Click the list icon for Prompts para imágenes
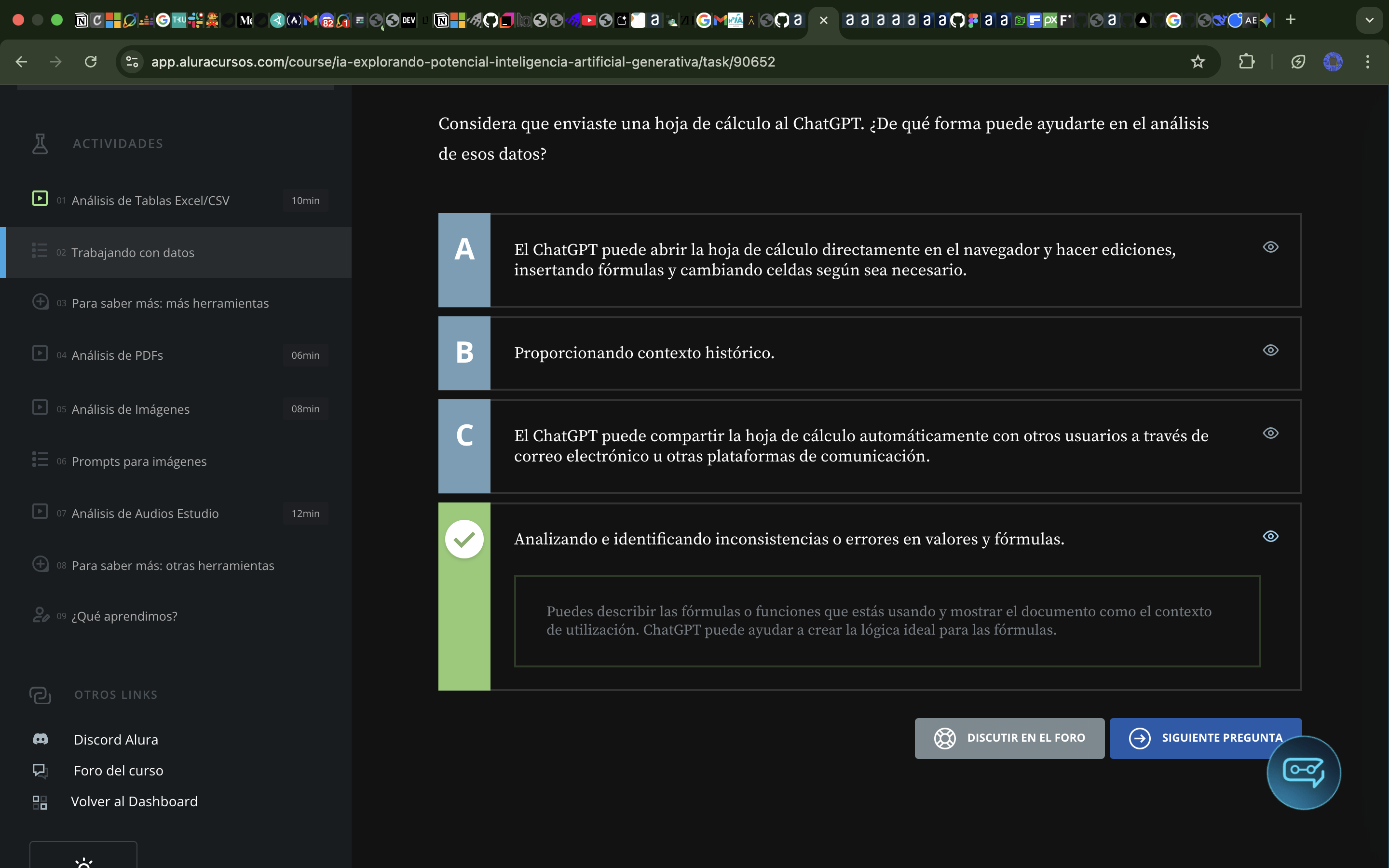 (40, 459)
